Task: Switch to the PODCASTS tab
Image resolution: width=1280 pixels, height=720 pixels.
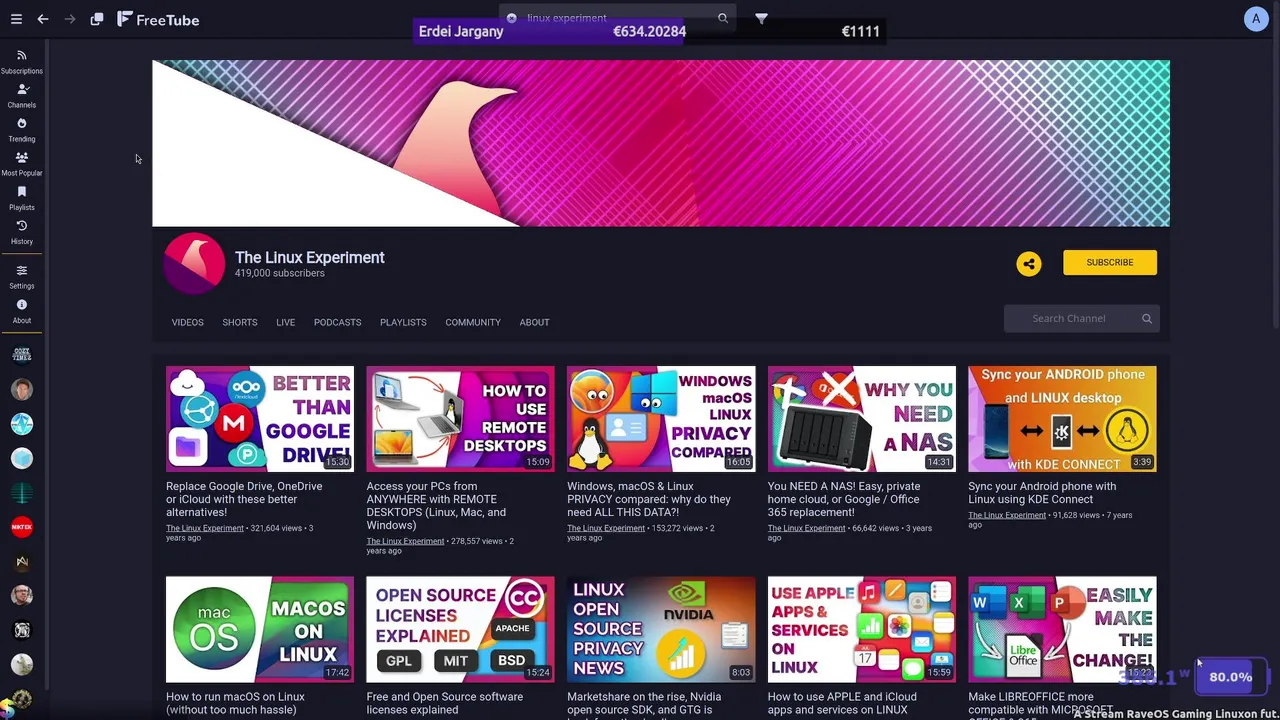Action: point(337,322)
